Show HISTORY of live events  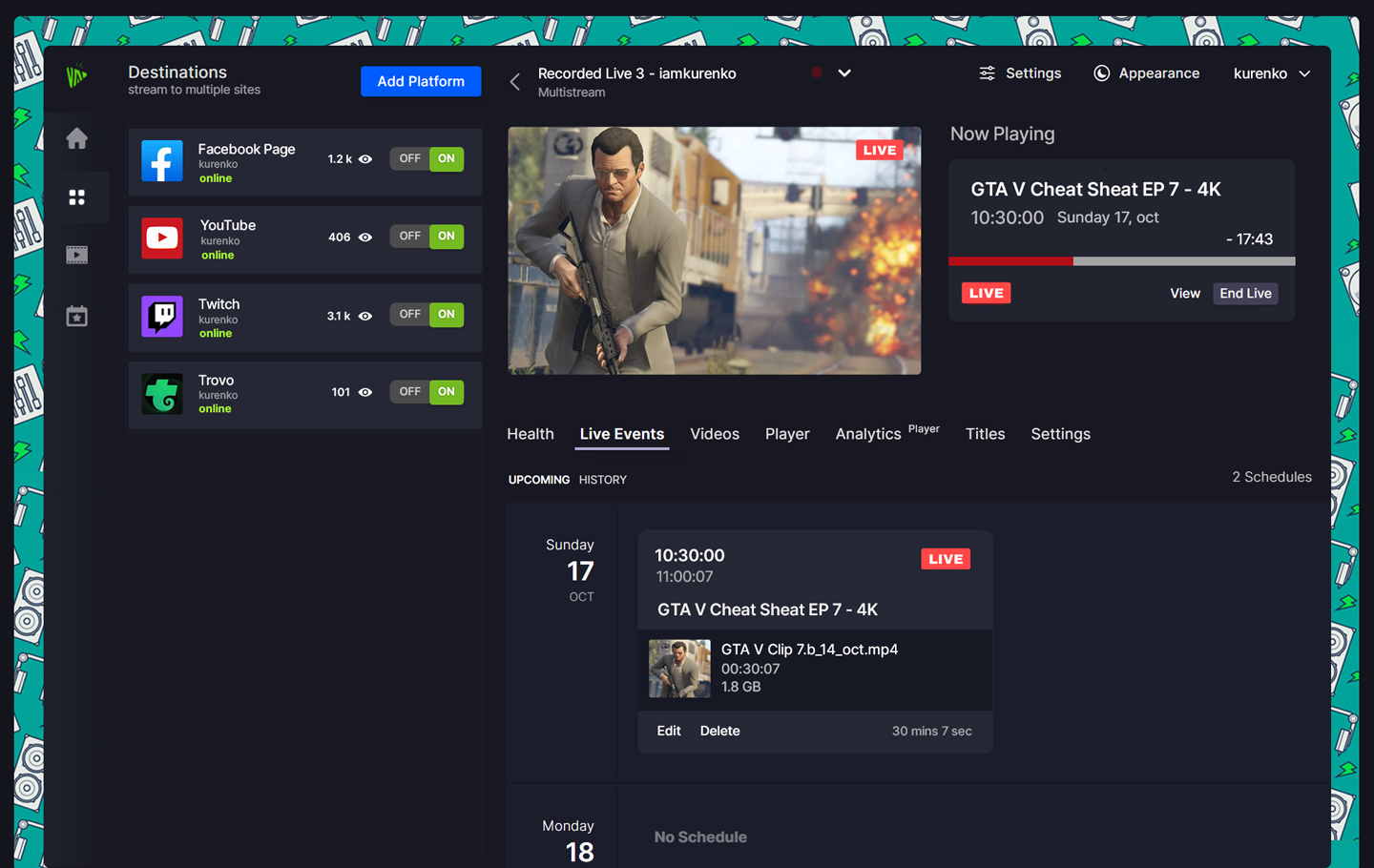(x=603, y=480)
